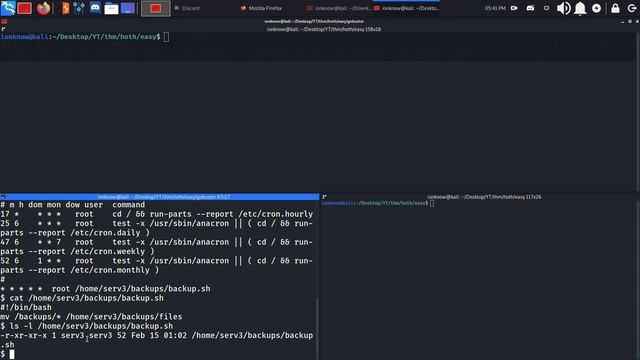Switch to the terminal in ~/Deskto... taskbar entry
Viewport: 640px width, 360px height.
click(x=407, y=8)
